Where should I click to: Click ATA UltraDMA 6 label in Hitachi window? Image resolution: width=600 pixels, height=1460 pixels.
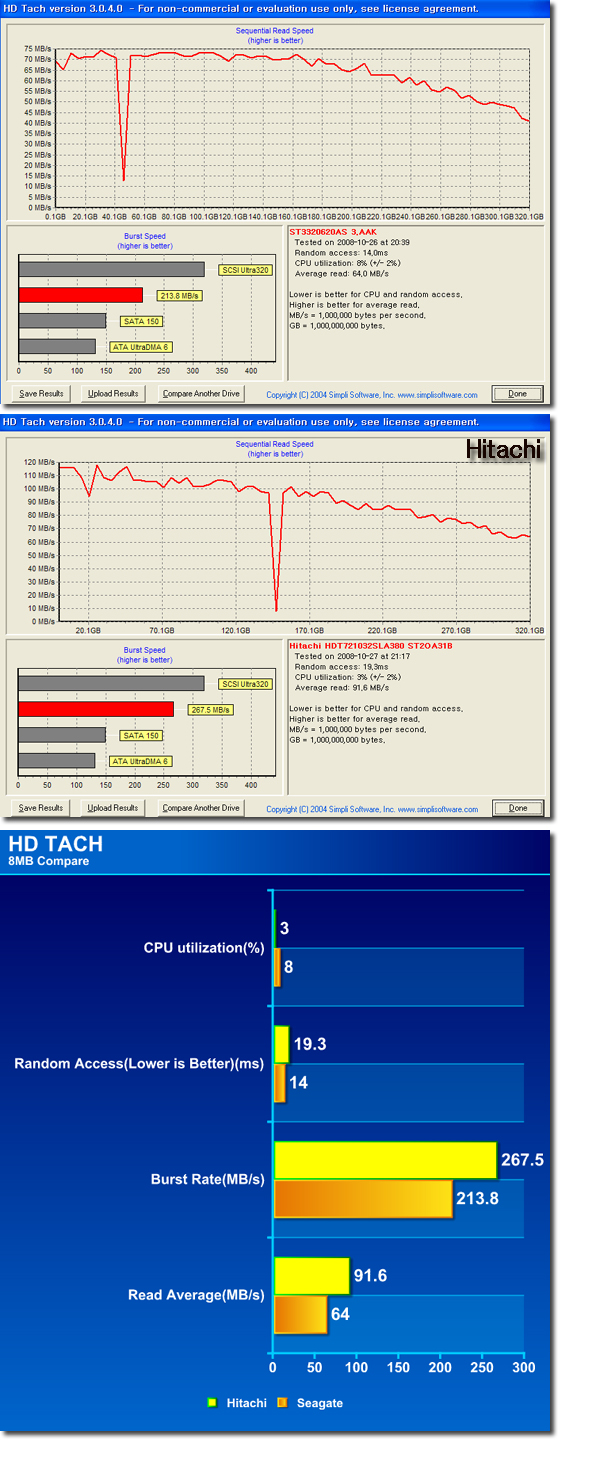pyautogui.click(x=140, y=762)
